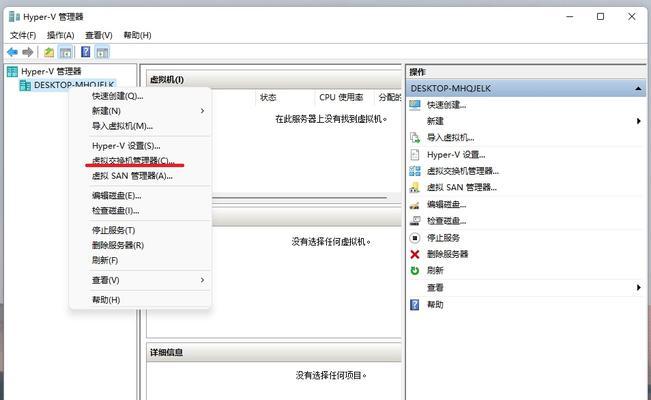The image size is (651, 400).
Task: Click 导入虚拟机... link in actions pane
Action: [x=450, y=137]
